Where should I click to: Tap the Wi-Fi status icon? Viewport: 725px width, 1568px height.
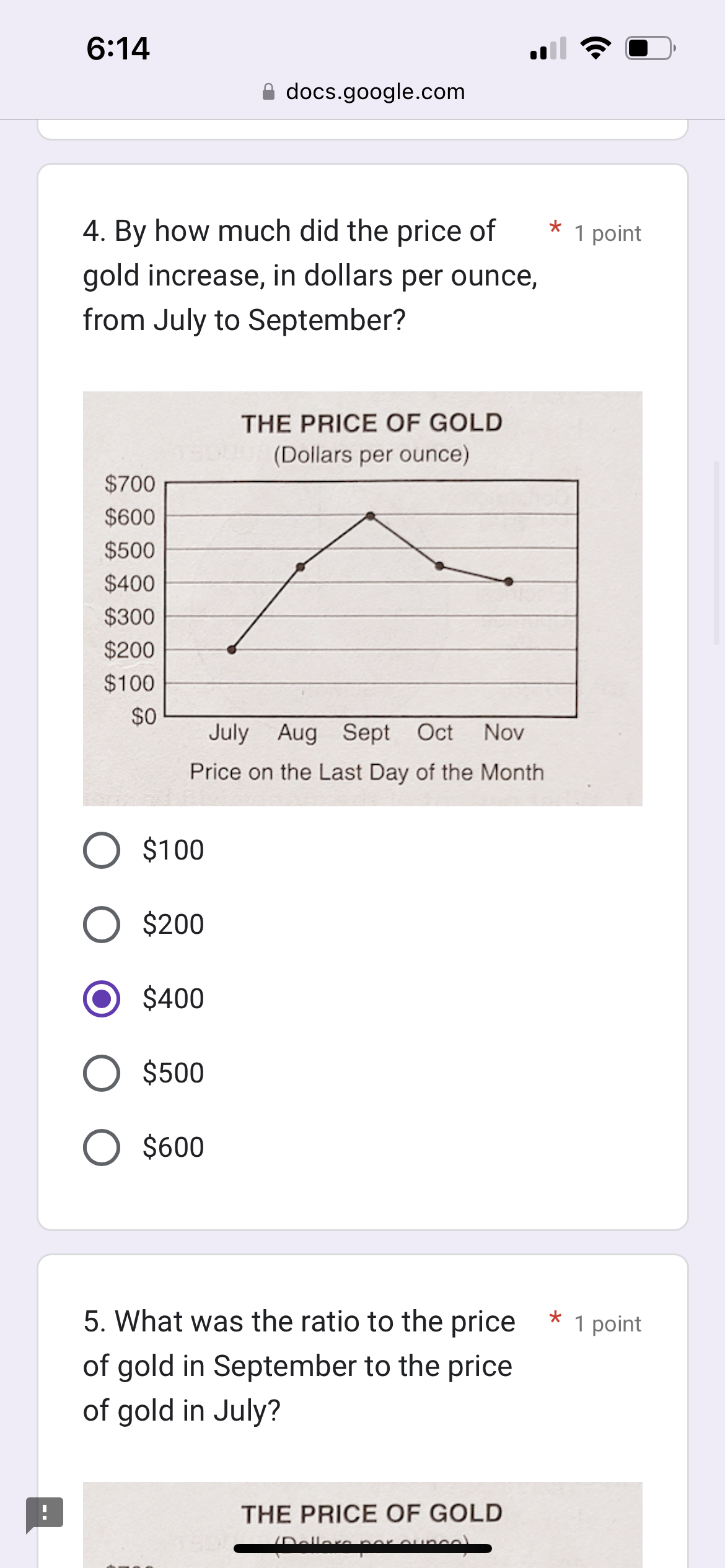tap(595, 48)
